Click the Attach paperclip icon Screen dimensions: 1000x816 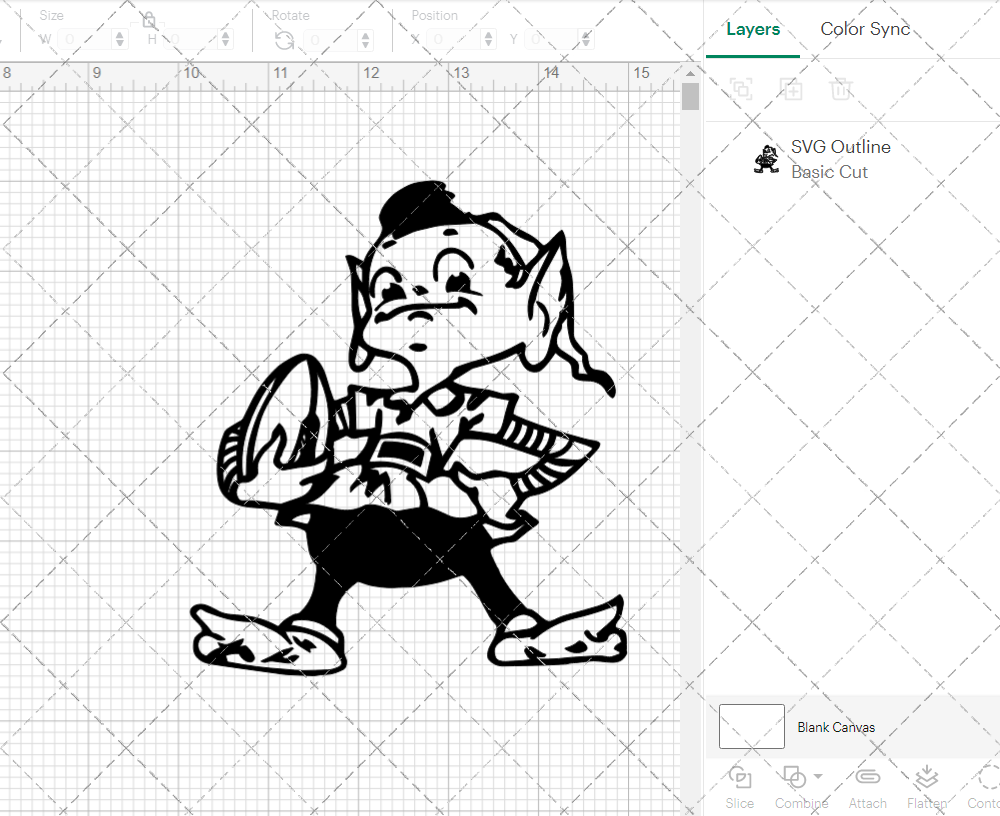[867, 778]
